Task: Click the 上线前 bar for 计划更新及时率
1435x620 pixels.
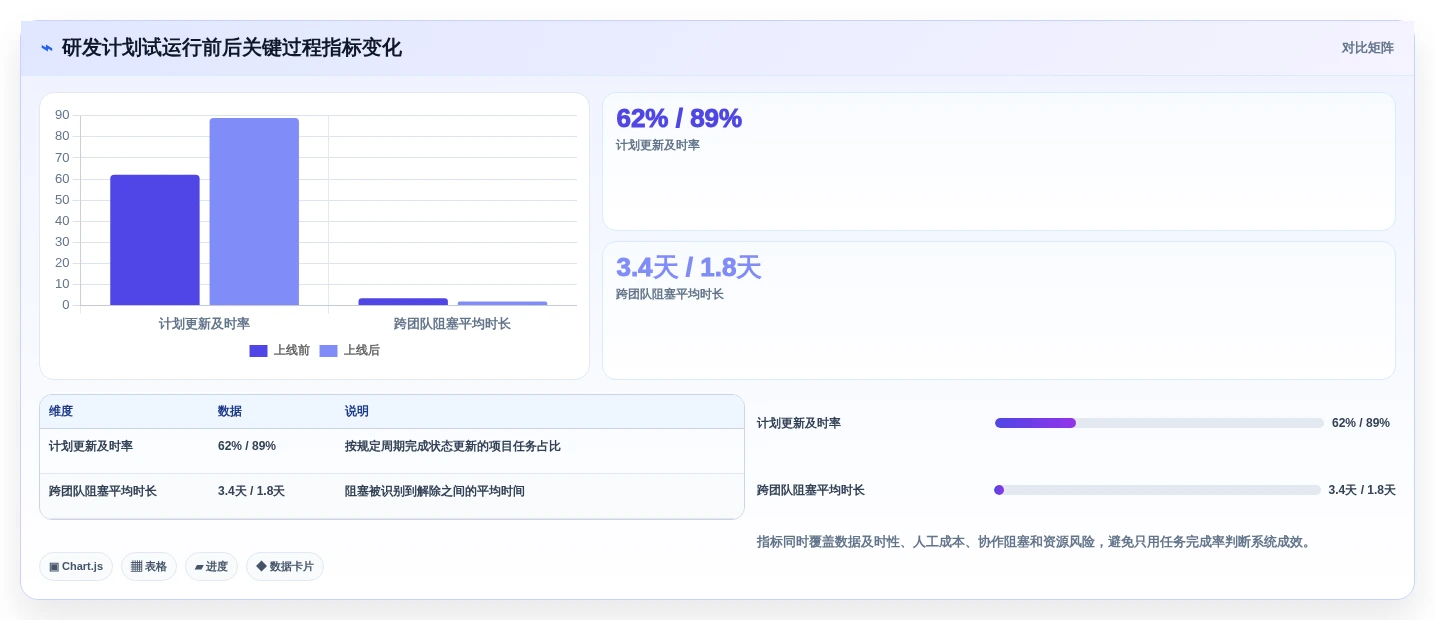Action: [155, 240]
